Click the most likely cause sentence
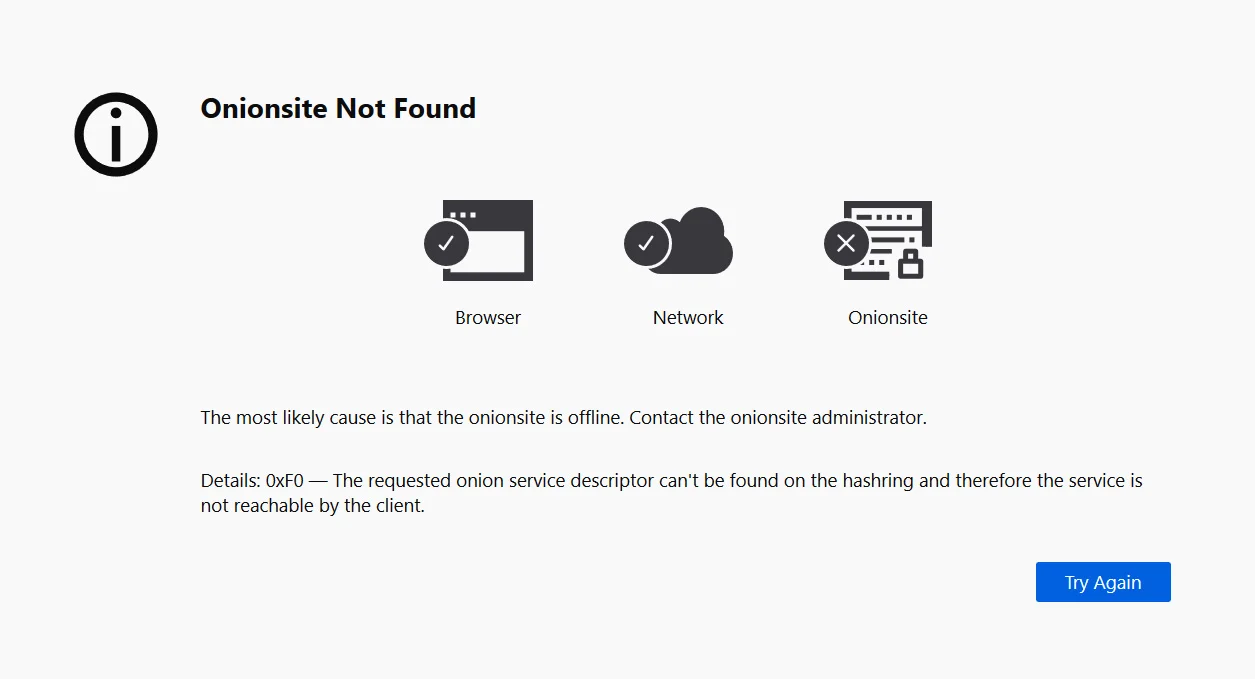1255x679 pixels. pos(564,418)
